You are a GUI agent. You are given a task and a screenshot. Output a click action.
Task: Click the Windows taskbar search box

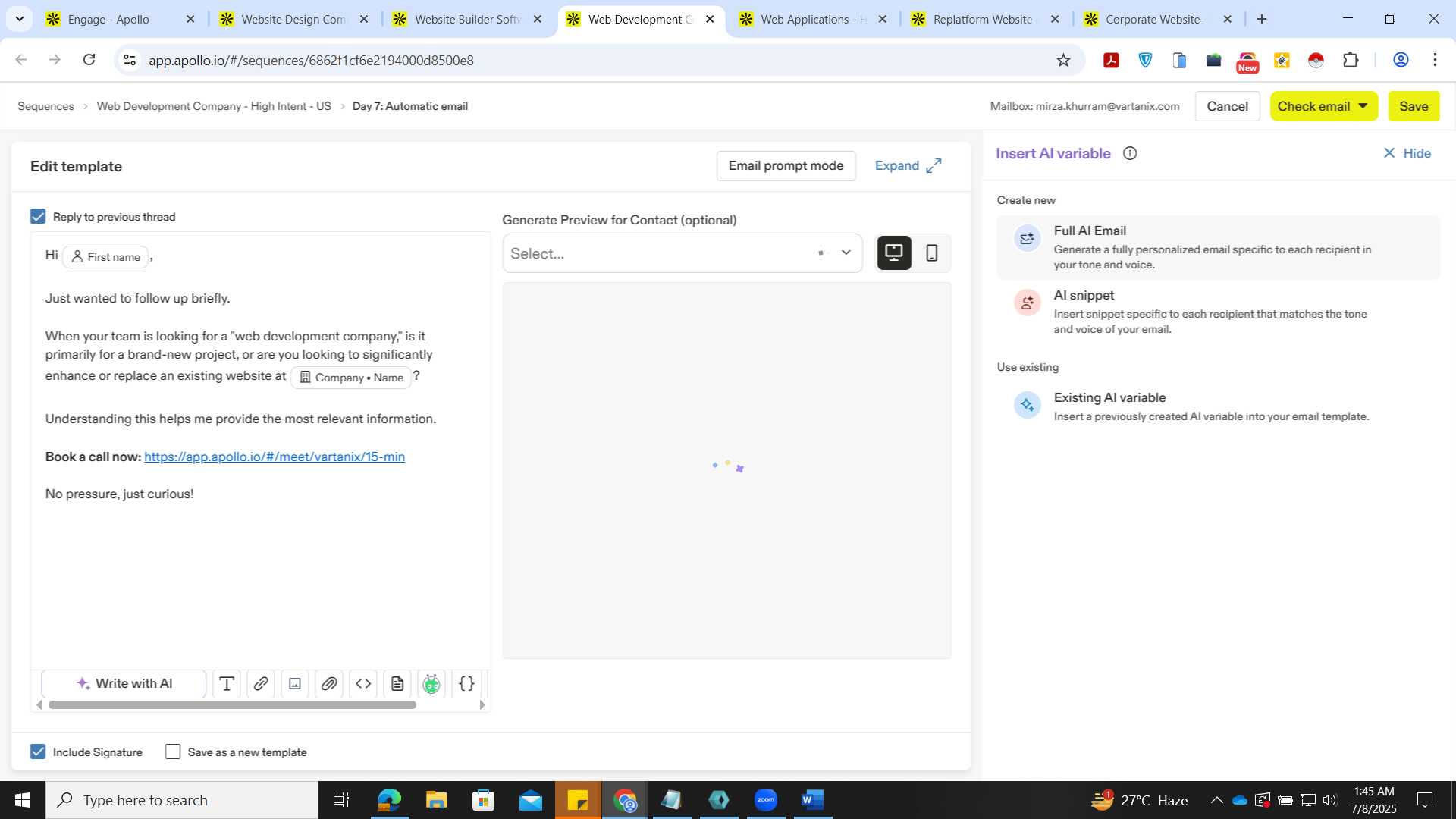coord(182,800)
